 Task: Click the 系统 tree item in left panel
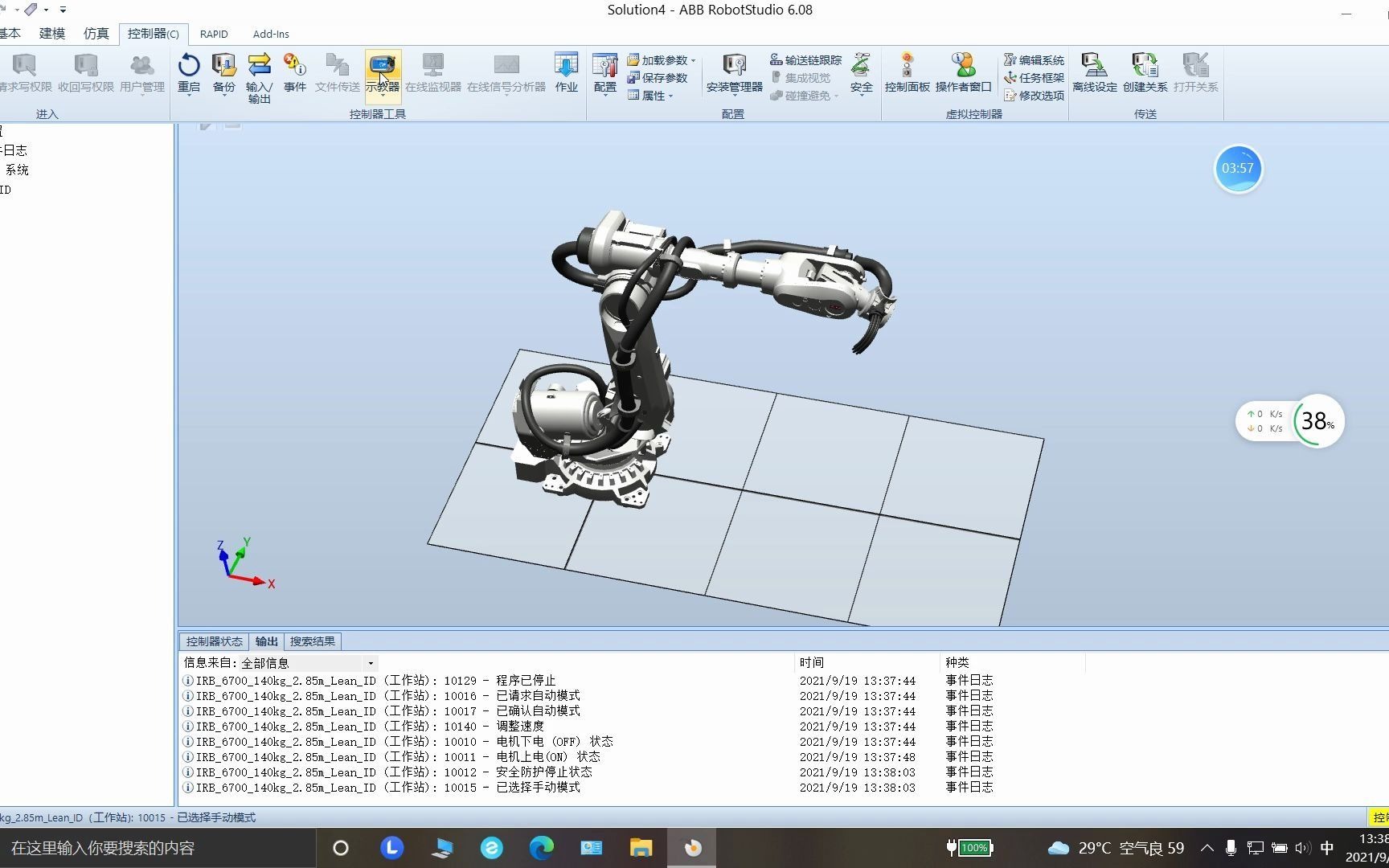coord(17,170)
